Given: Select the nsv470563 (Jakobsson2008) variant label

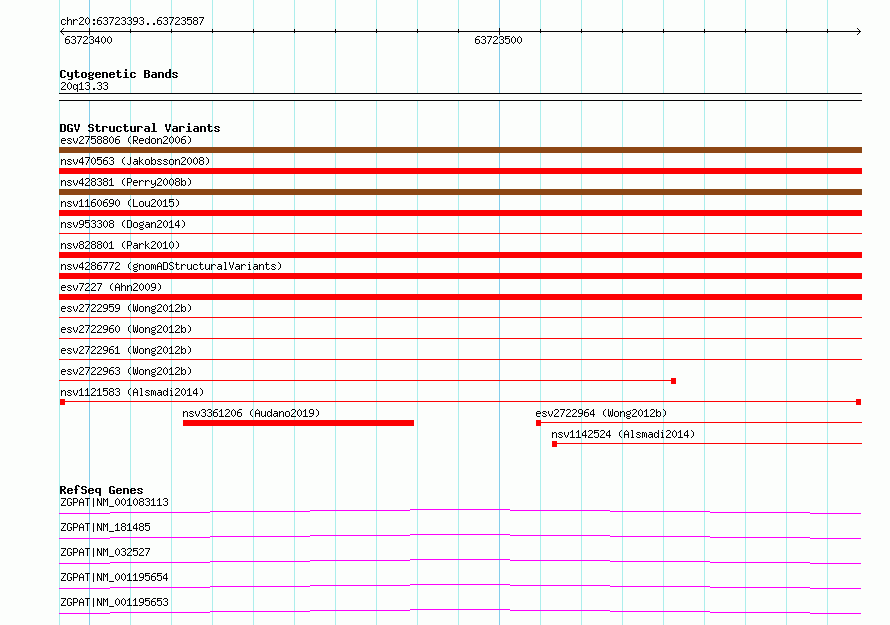Looking at the screenshot, I should (x=135, y=161).
